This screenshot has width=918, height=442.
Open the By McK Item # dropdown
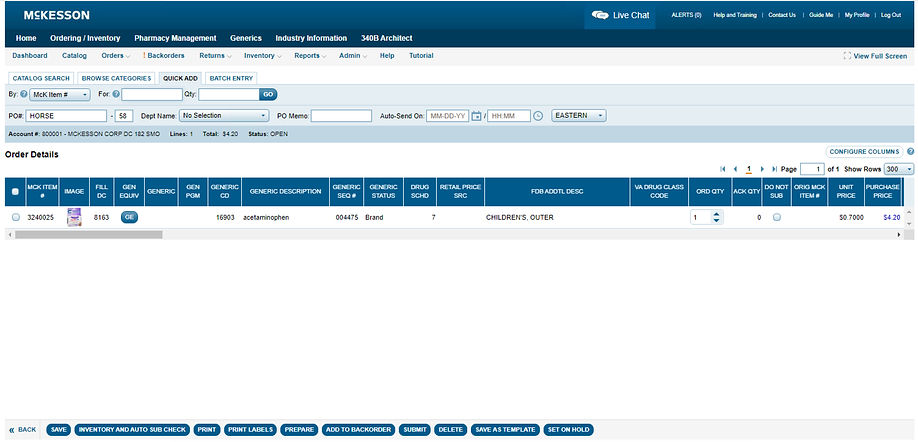[60, 94]
